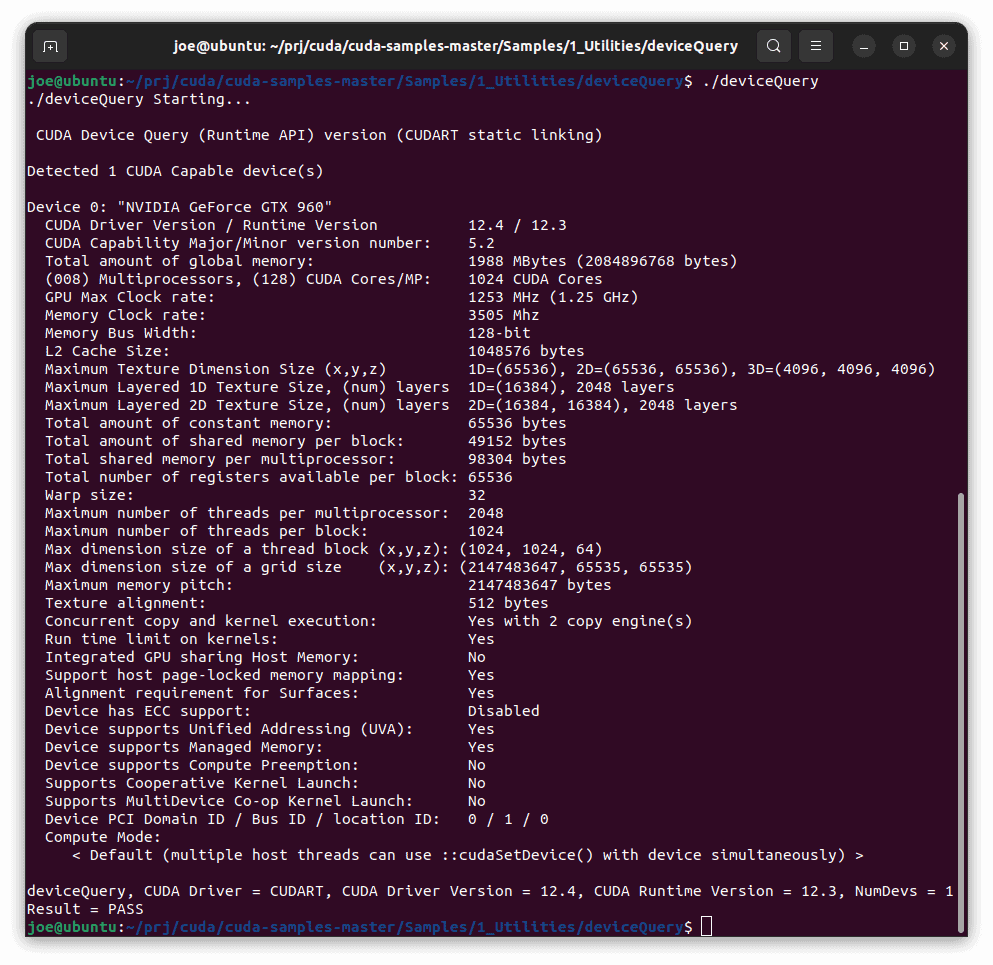The width and height of the screenshot is (993, 965).
Task: Click the '0 / 1 / 0' PCI ID value
Action: (508, 819)
